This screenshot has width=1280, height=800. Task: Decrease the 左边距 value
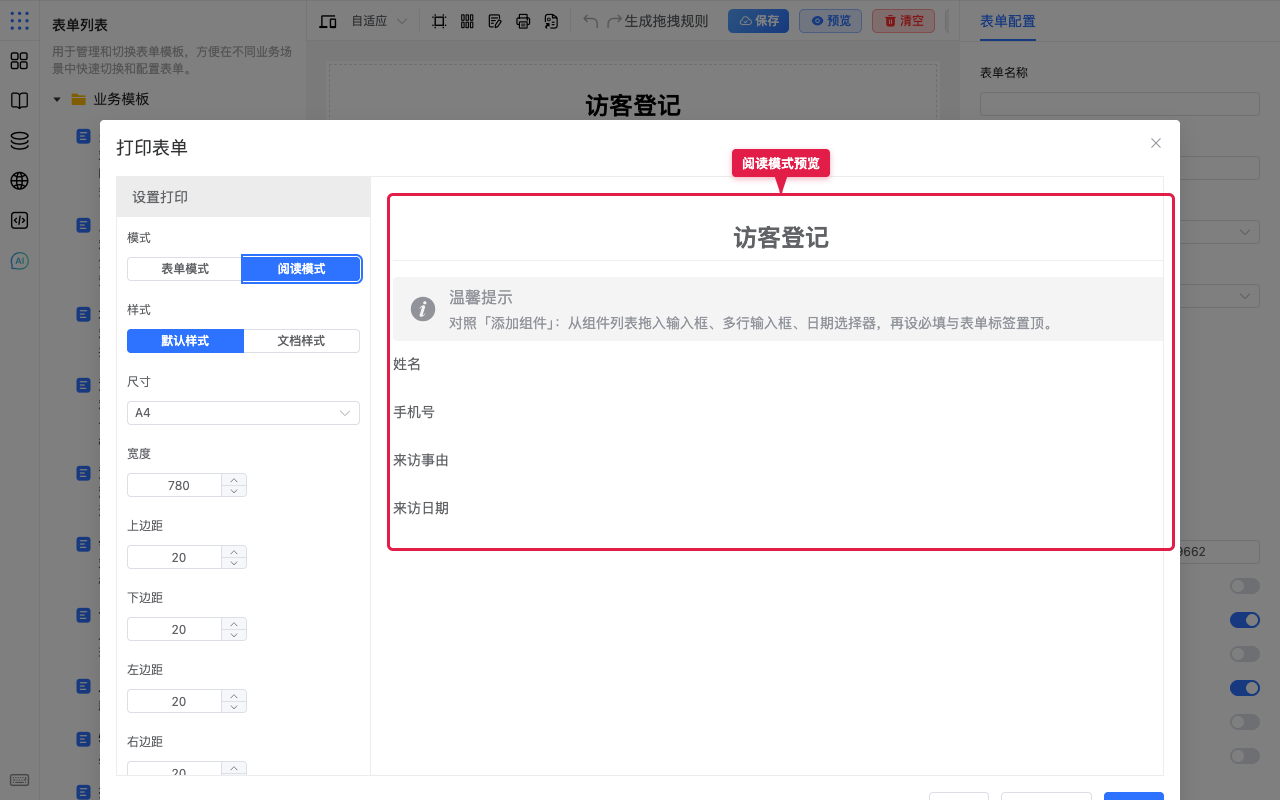[x=234, y=707]
